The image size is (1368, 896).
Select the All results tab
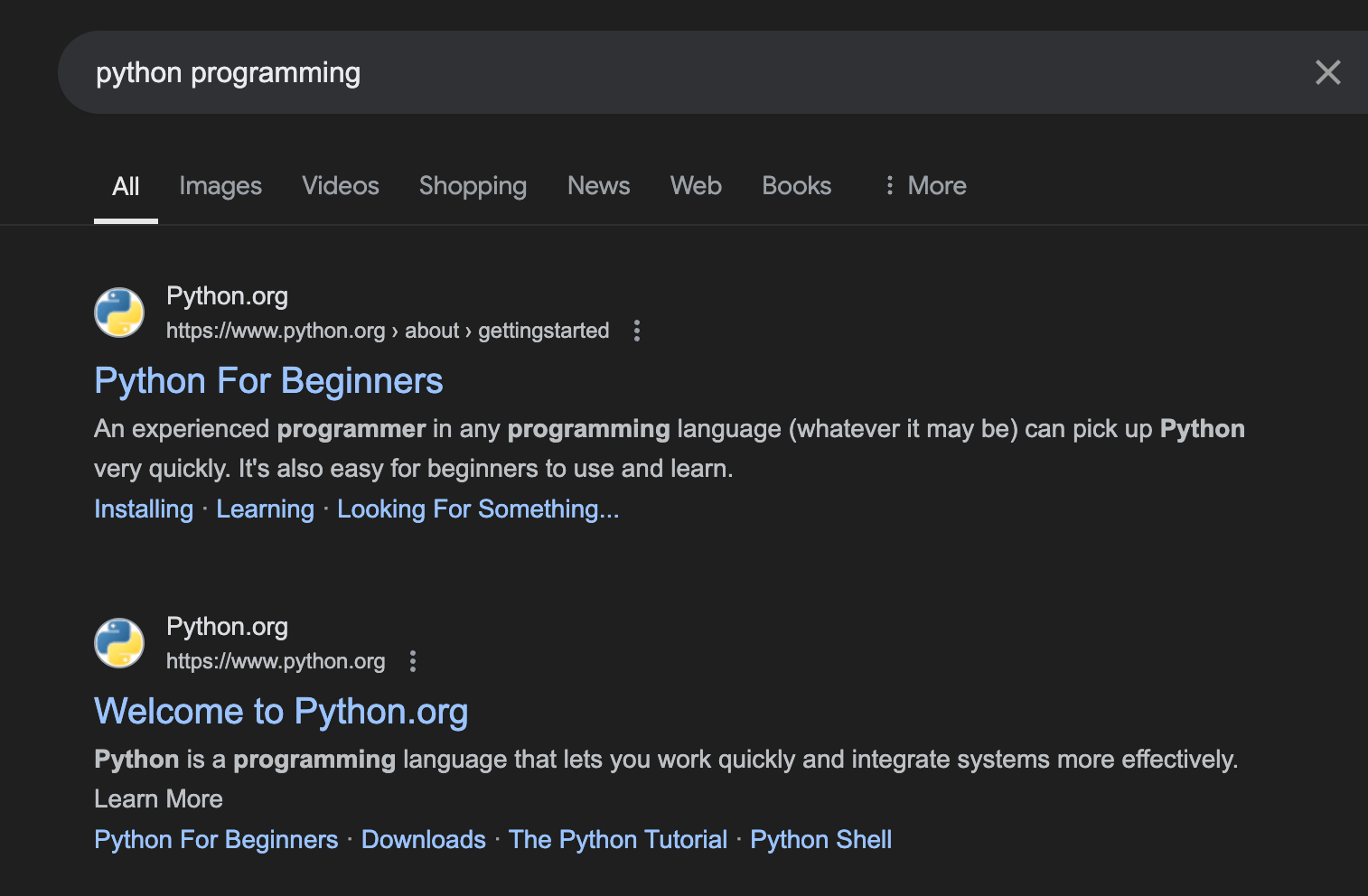(126, 186)
